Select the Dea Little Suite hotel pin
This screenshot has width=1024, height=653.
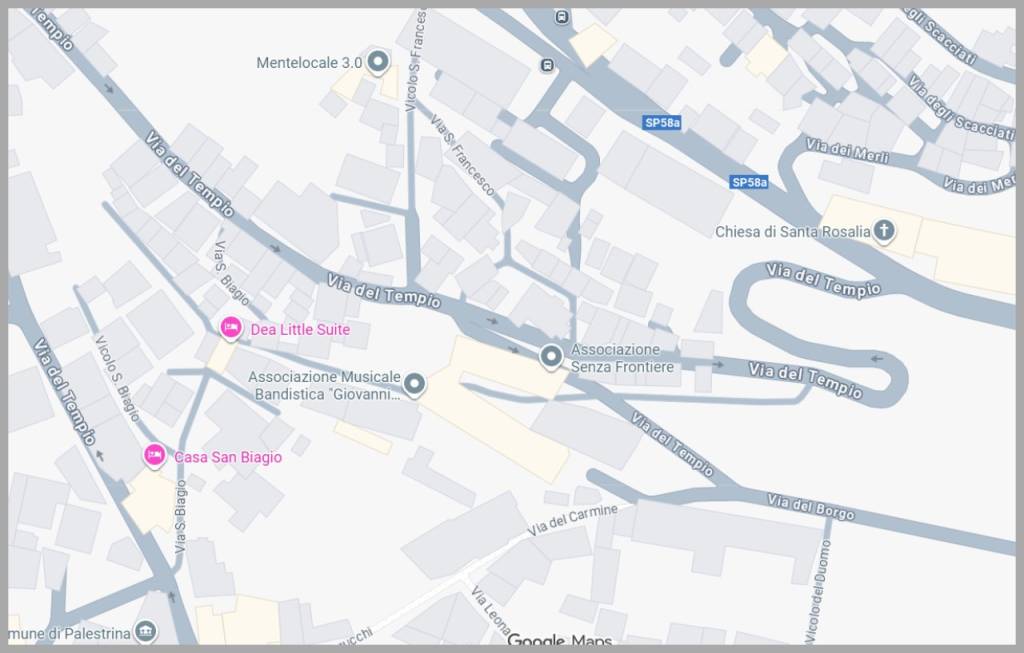[231, 328]
